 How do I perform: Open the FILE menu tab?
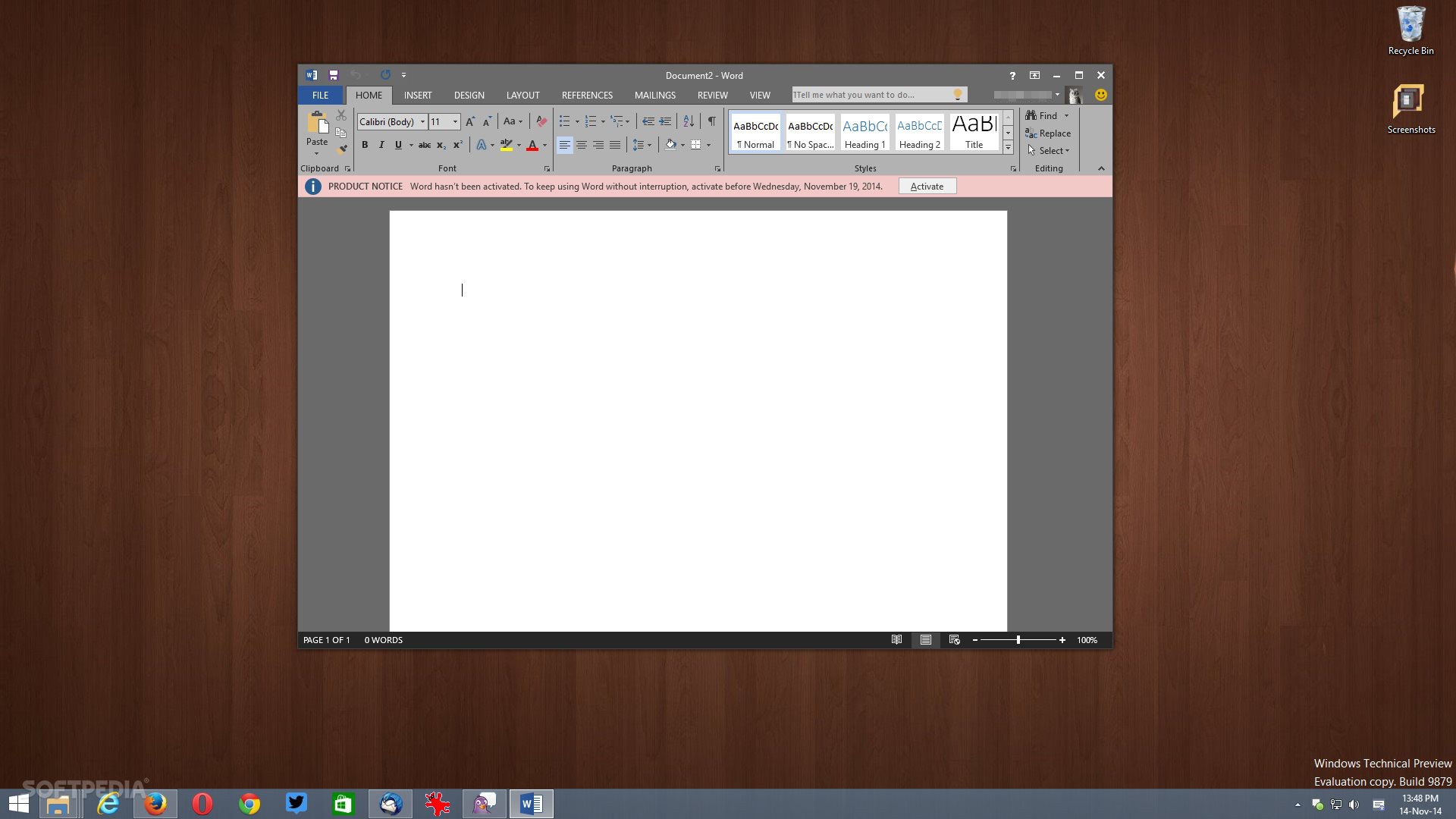coord(320,96)
